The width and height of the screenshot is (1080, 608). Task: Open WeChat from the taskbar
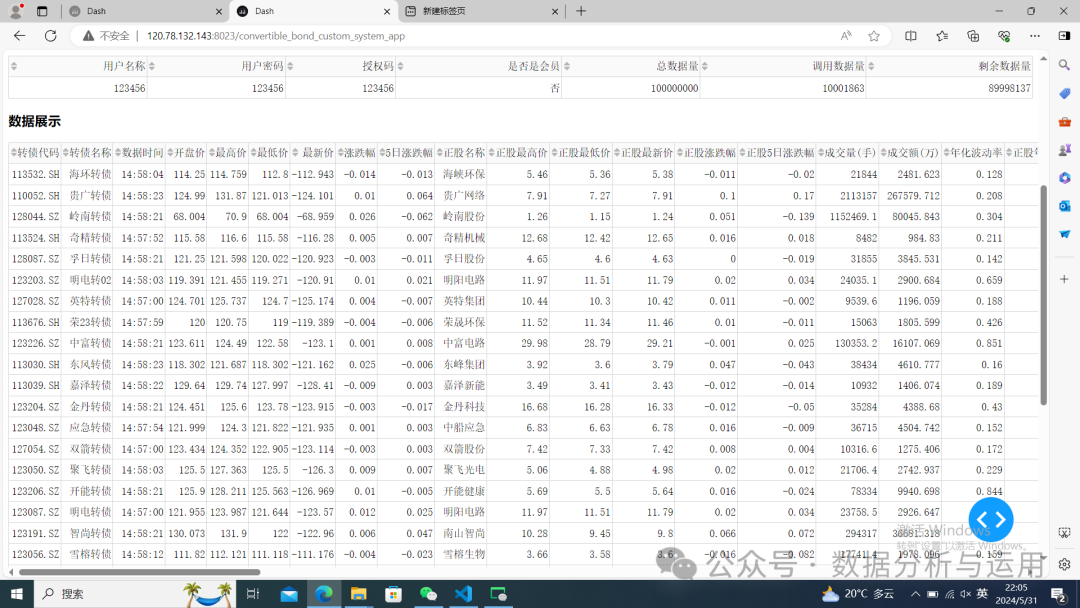[x=428, y=594]
